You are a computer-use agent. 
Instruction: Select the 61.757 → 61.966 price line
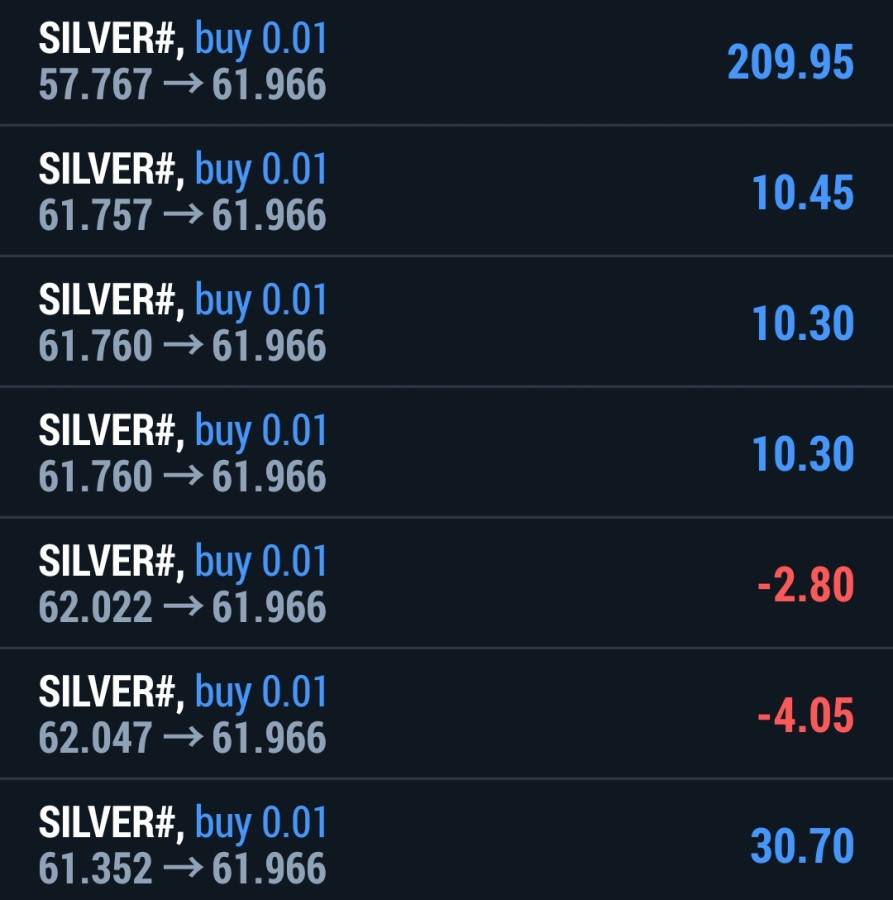pos(182,216)
